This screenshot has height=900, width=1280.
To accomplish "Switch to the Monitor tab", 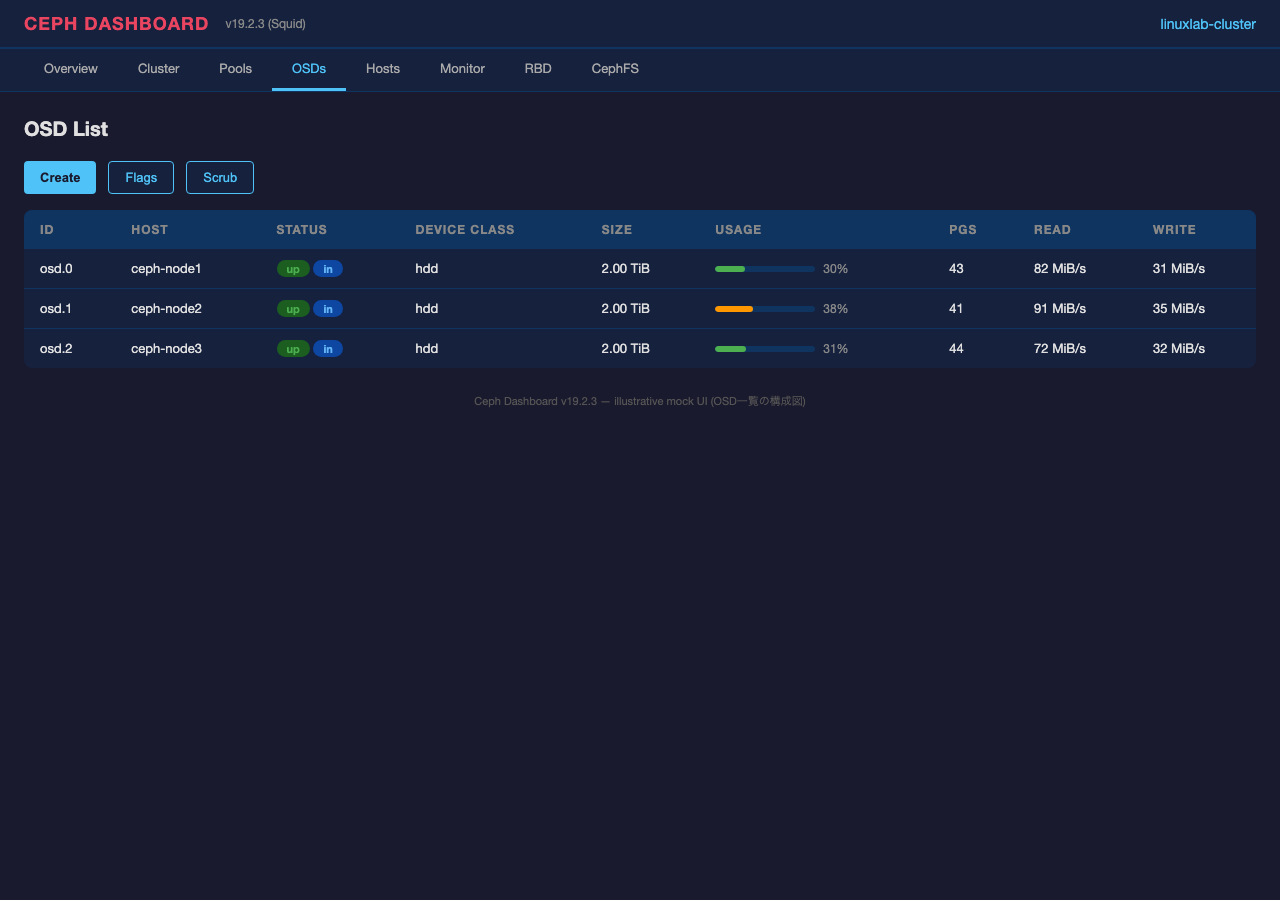I will point(462,69).
